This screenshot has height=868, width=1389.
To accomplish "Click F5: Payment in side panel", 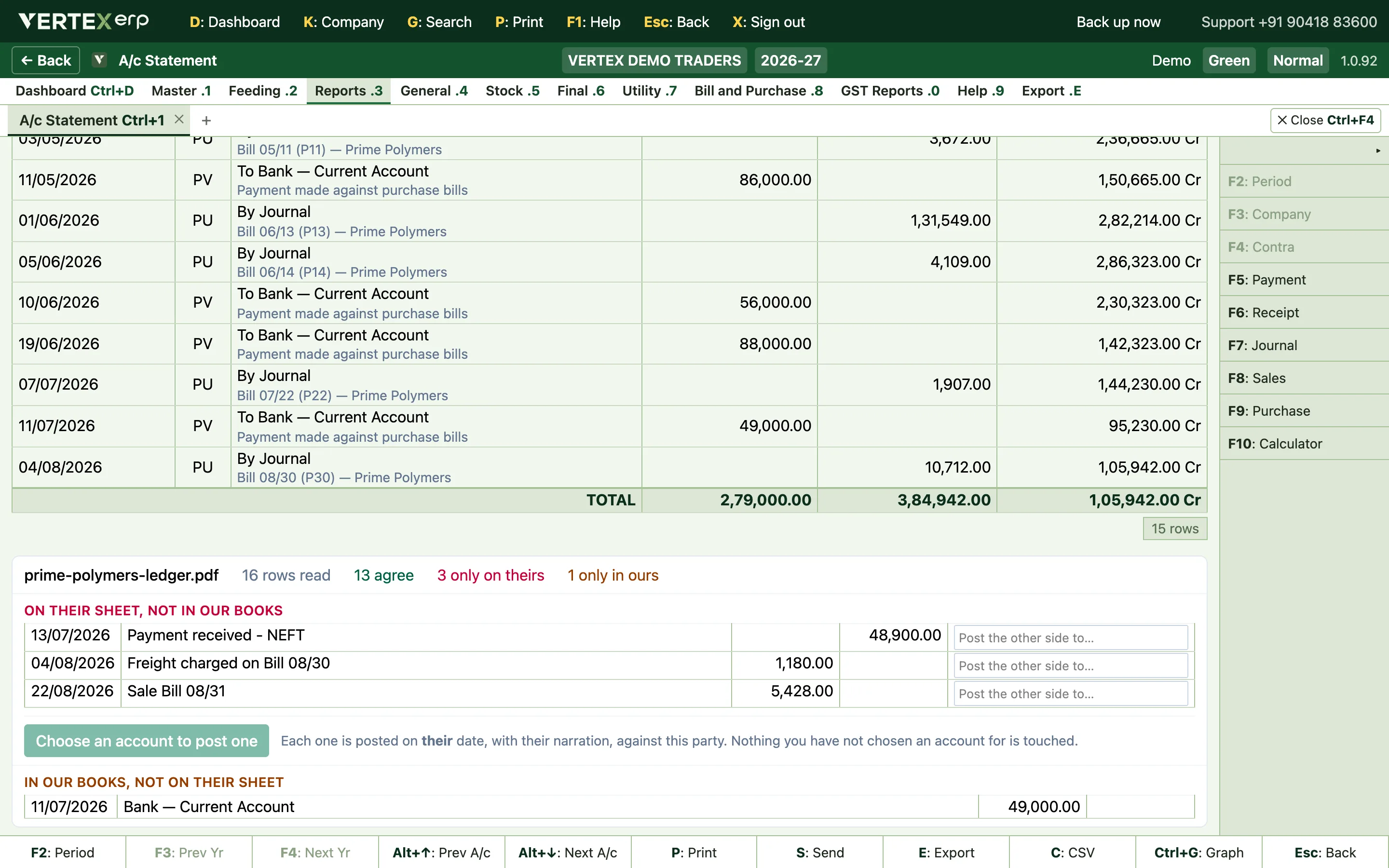I will tap(1304, 280).
